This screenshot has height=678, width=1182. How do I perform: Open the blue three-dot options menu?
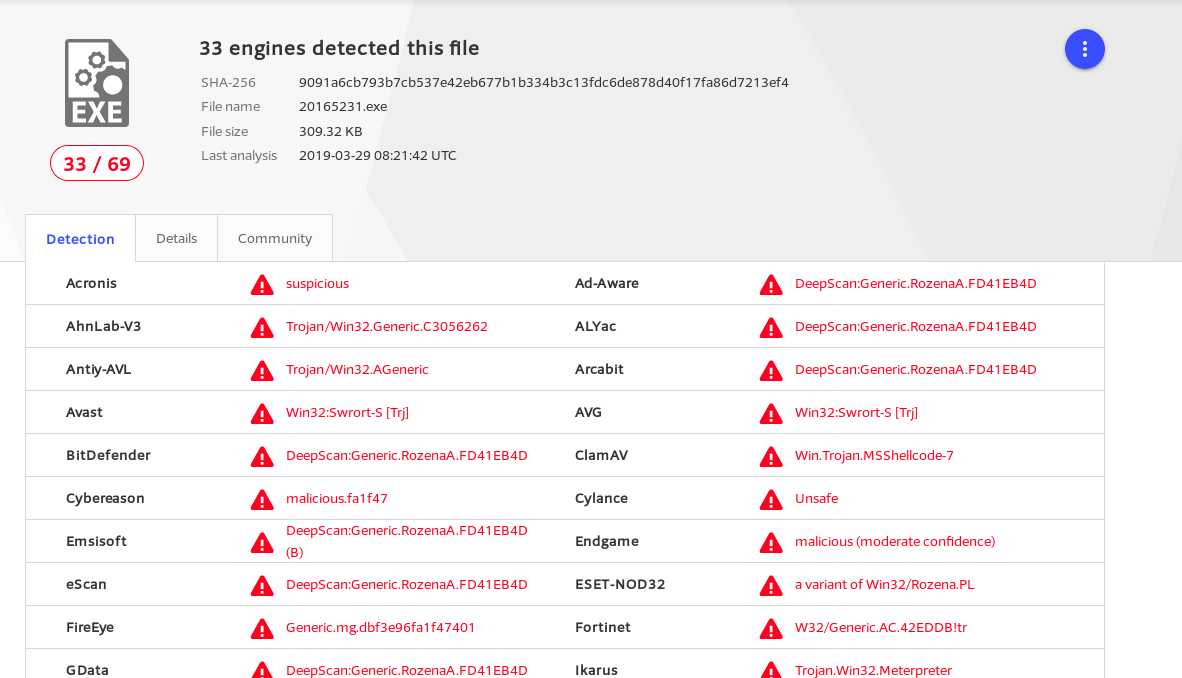pos(1084,49)
